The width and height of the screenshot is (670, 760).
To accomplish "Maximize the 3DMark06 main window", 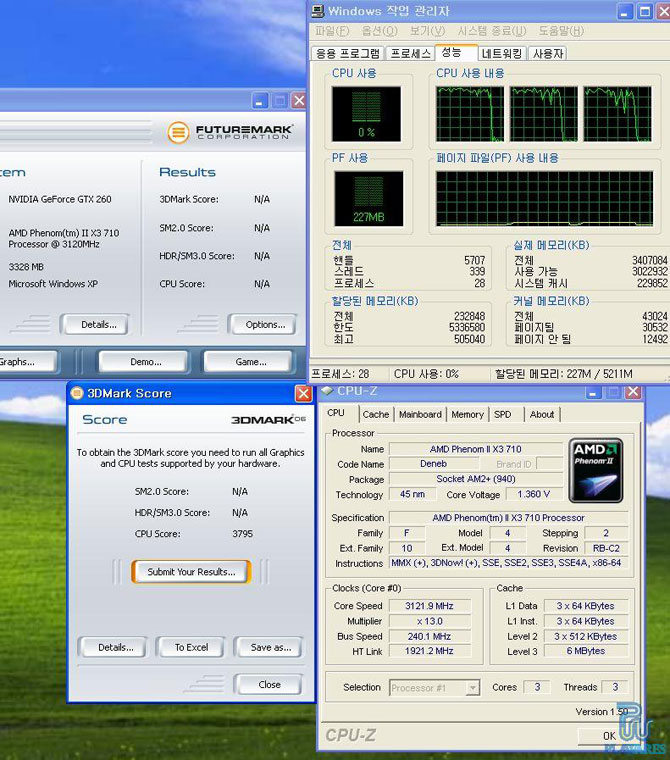I will (280, 101).
